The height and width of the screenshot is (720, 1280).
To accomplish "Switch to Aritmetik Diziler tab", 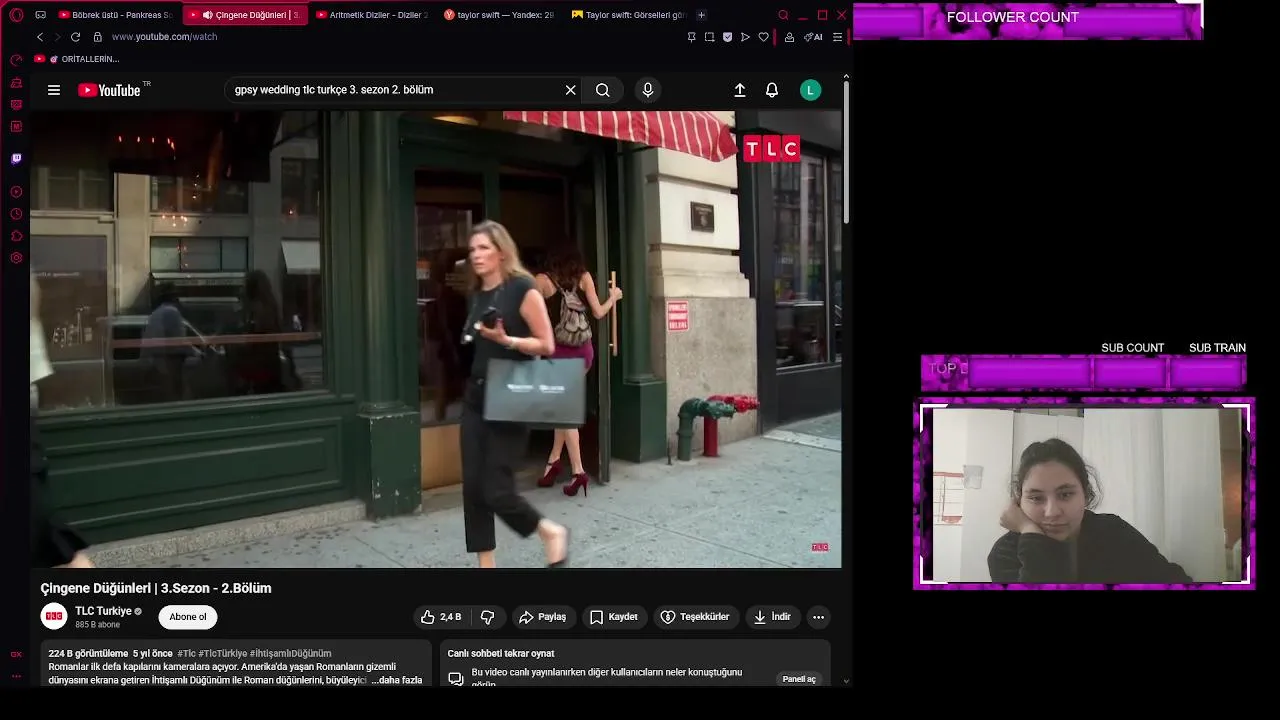I will click(372, 15).
